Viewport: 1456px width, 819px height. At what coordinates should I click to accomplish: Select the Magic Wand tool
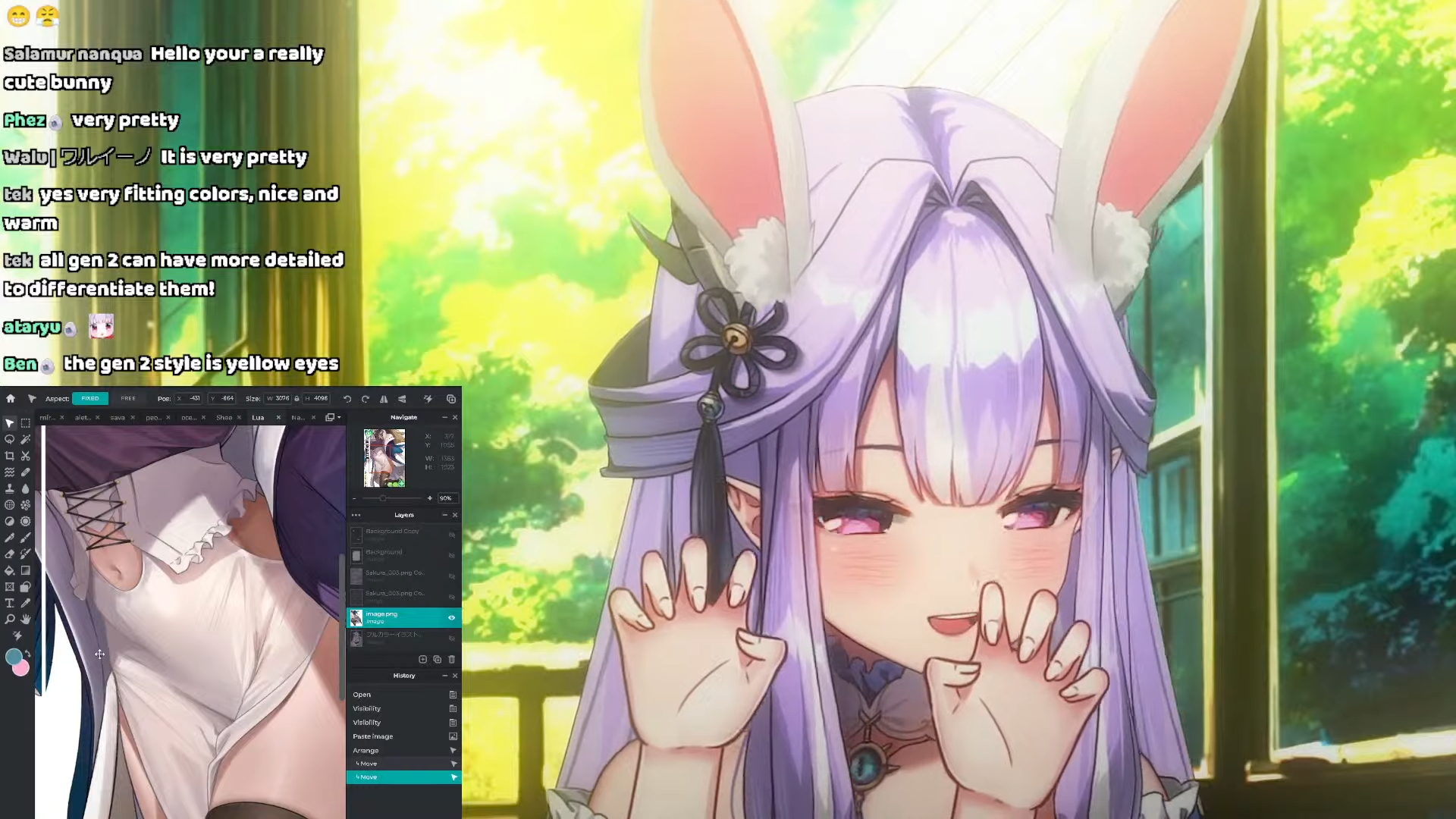coord(26,439)
